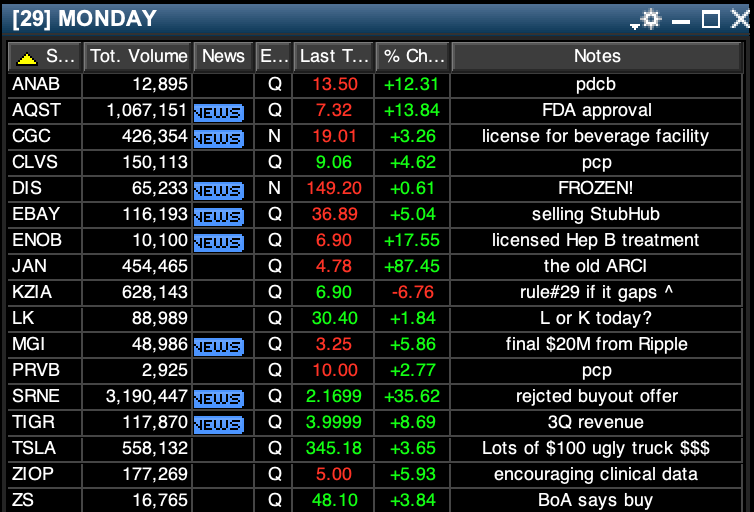Click DIS last price 149.20
754x512 pixels.
(334, 188)
